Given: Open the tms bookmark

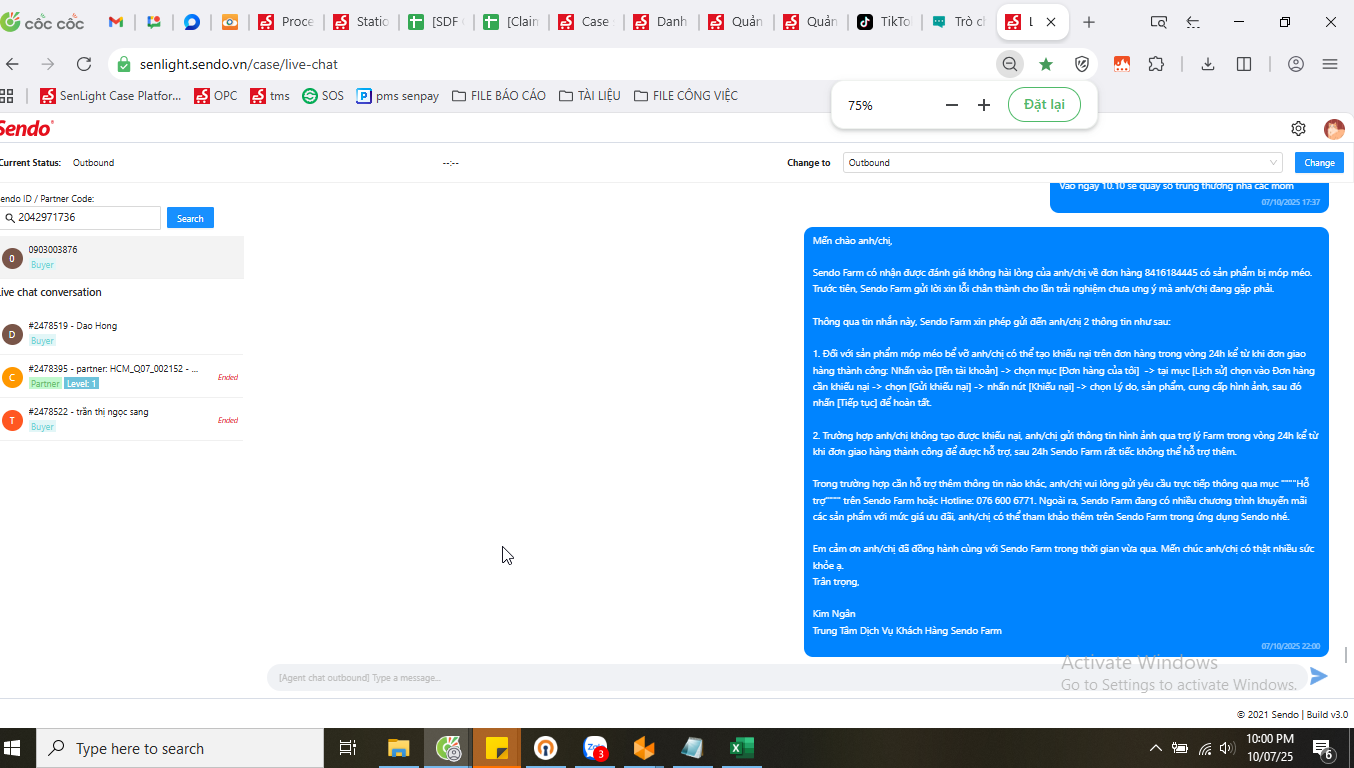Looking at the screenshot, I should (x=270, y=96).
